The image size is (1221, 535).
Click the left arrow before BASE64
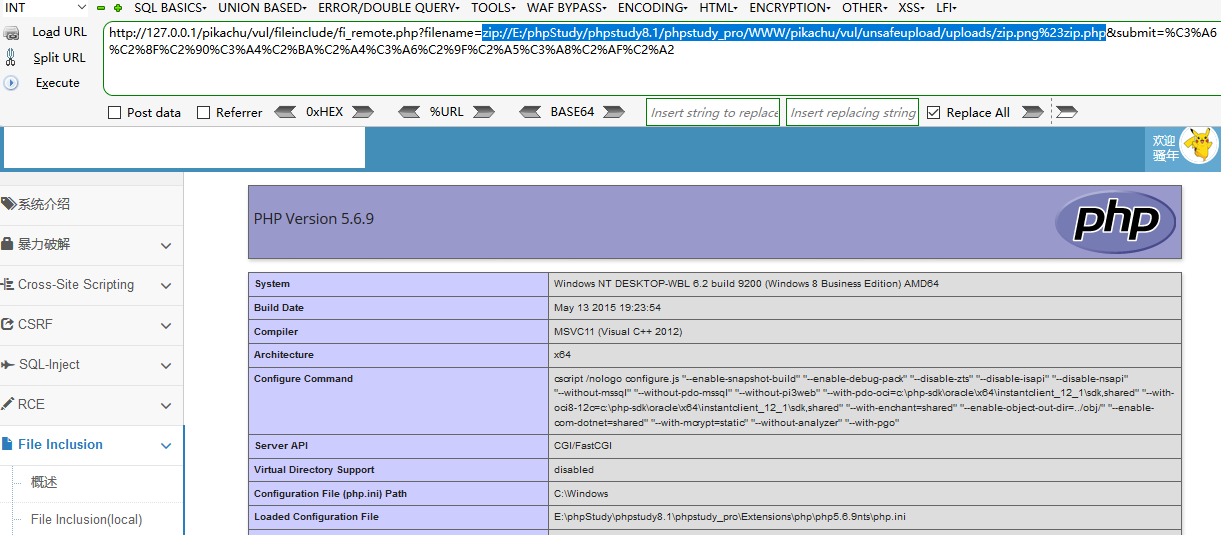pos(530,112)
